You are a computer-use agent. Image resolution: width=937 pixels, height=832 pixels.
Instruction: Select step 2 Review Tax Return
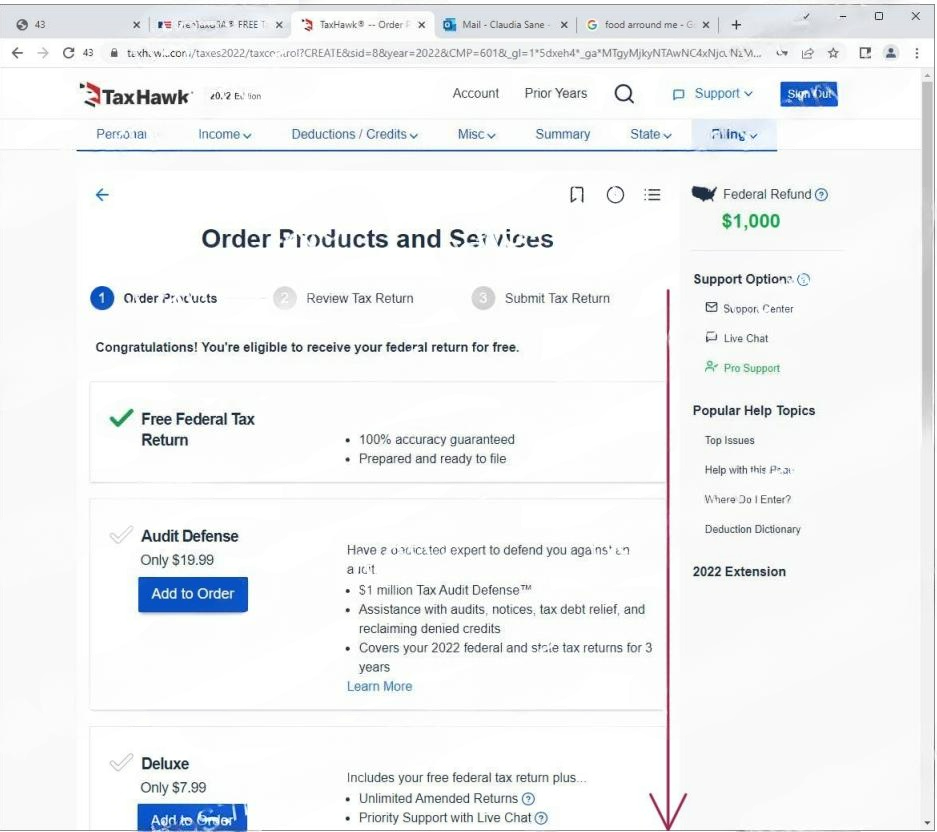pyautogui.click(x=344, y=298)
